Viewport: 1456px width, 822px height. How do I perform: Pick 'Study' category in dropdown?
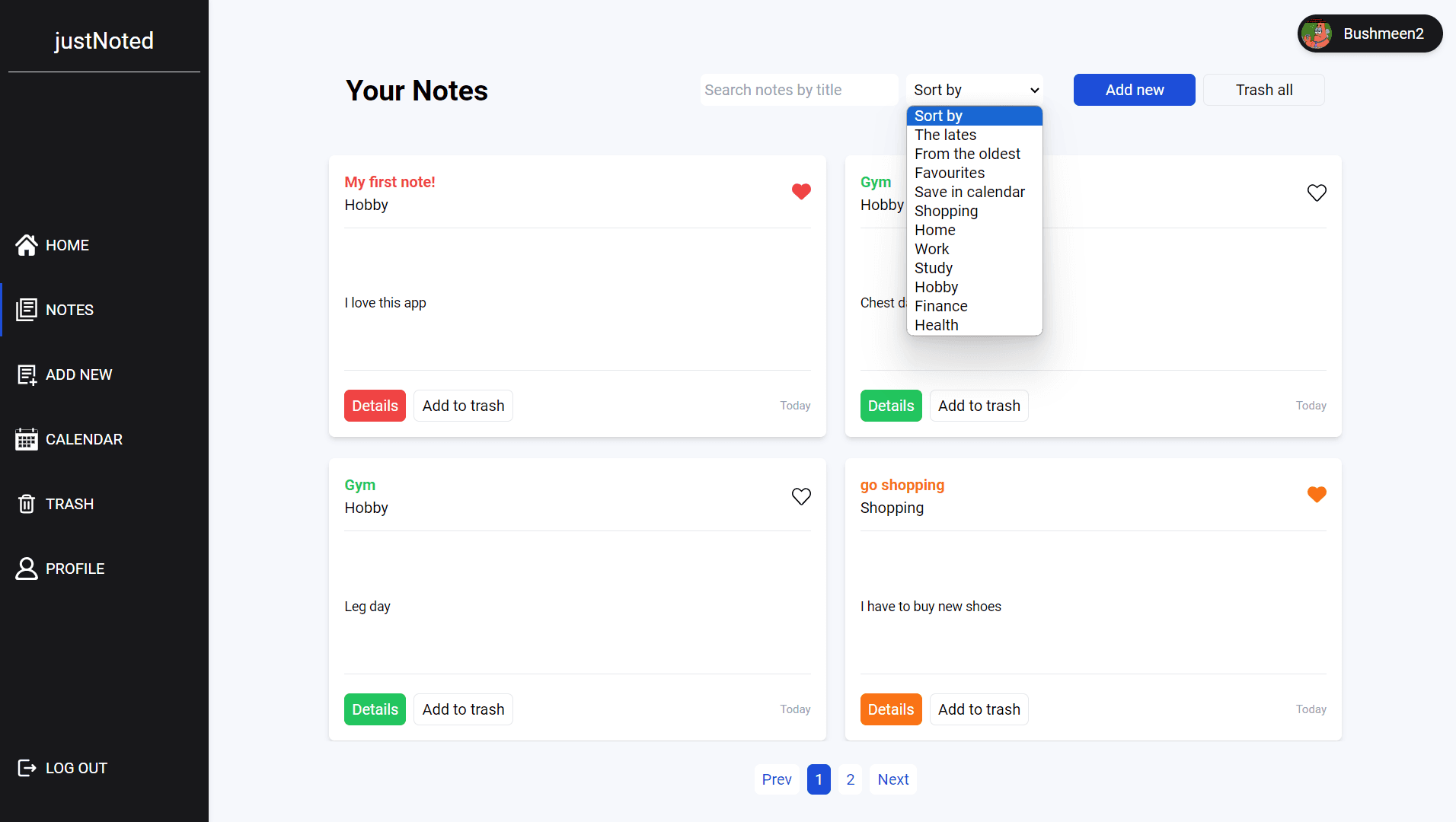coord(974,268)
